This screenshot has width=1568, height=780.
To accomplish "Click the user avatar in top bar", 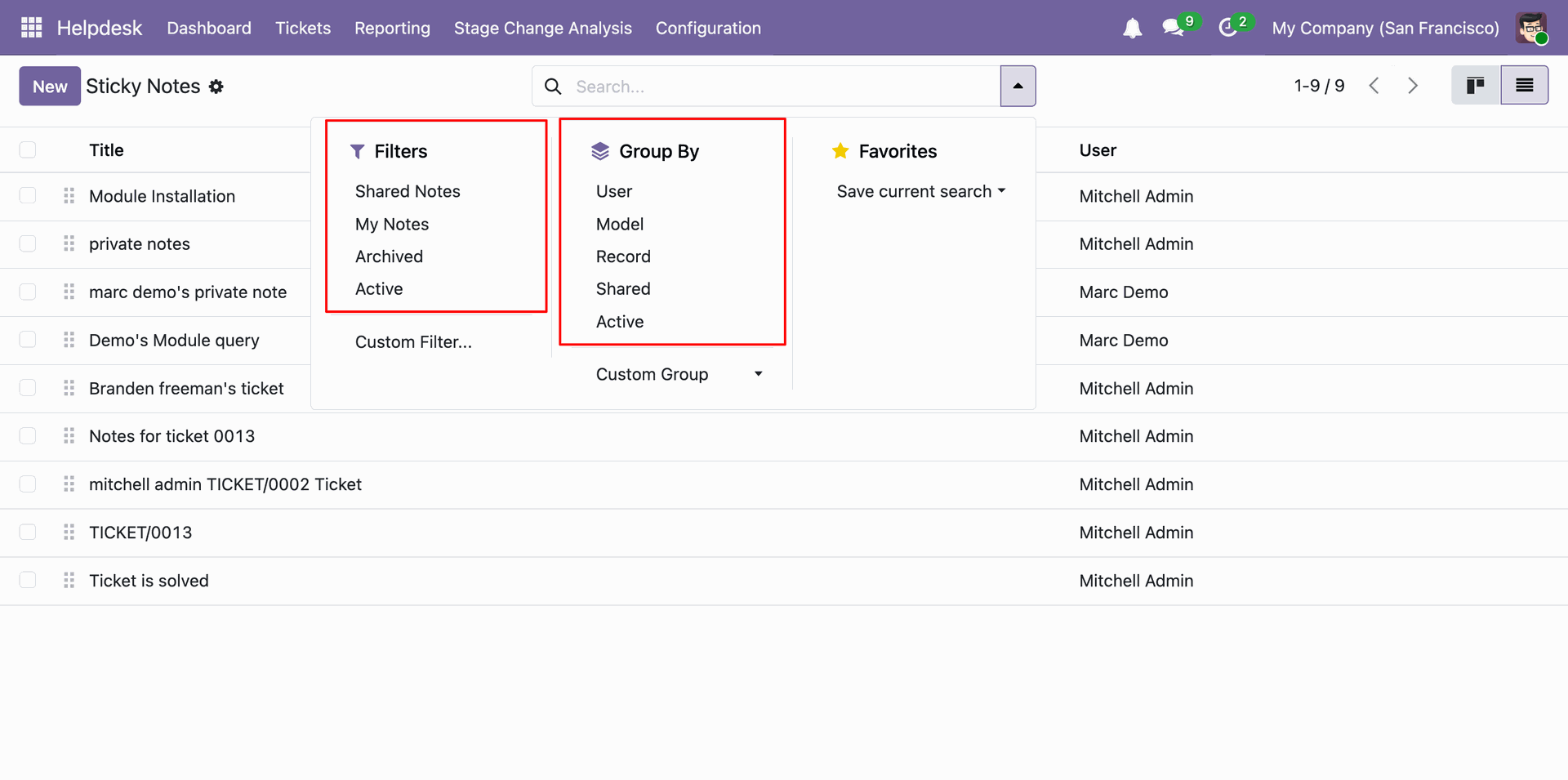I will click(1531, 28).
